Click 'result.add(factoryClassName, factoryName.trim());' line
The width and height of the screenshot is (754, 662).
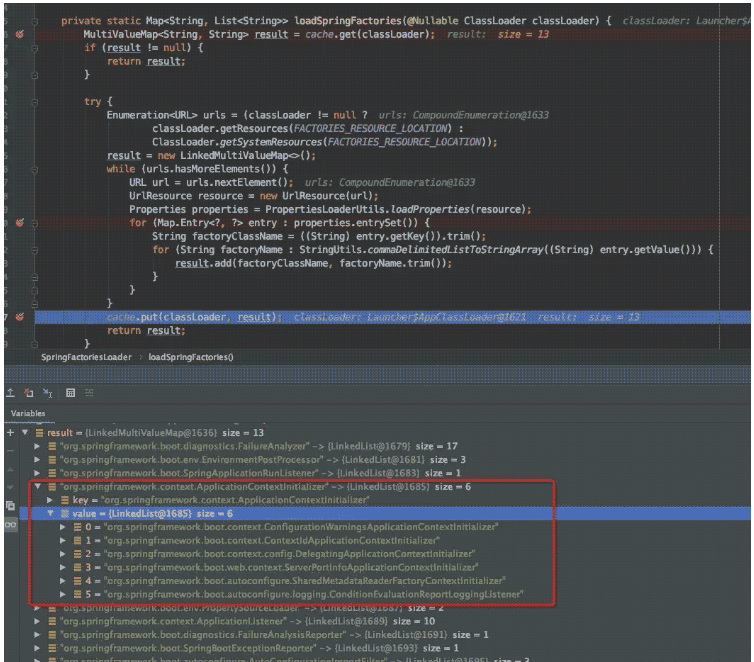tap(314, 263)
